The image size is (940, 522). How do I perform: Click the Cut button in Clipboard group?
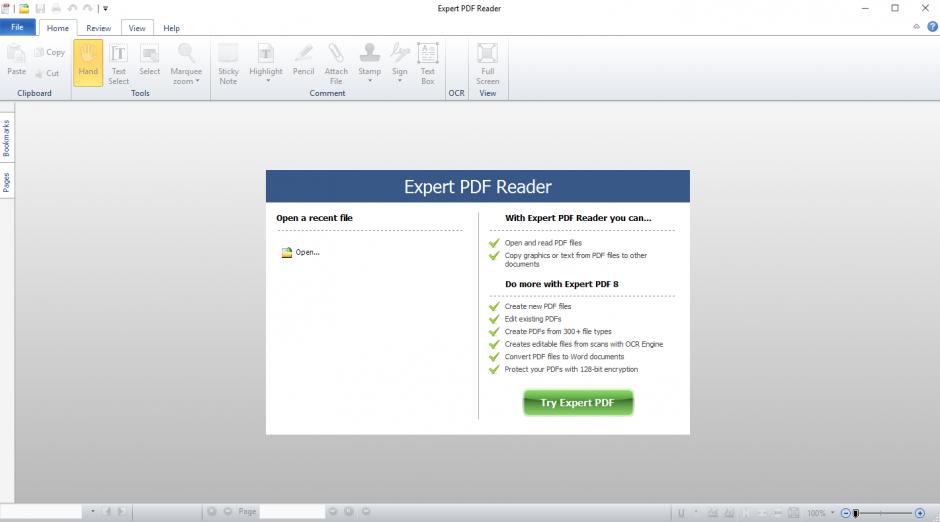[47, 73]
